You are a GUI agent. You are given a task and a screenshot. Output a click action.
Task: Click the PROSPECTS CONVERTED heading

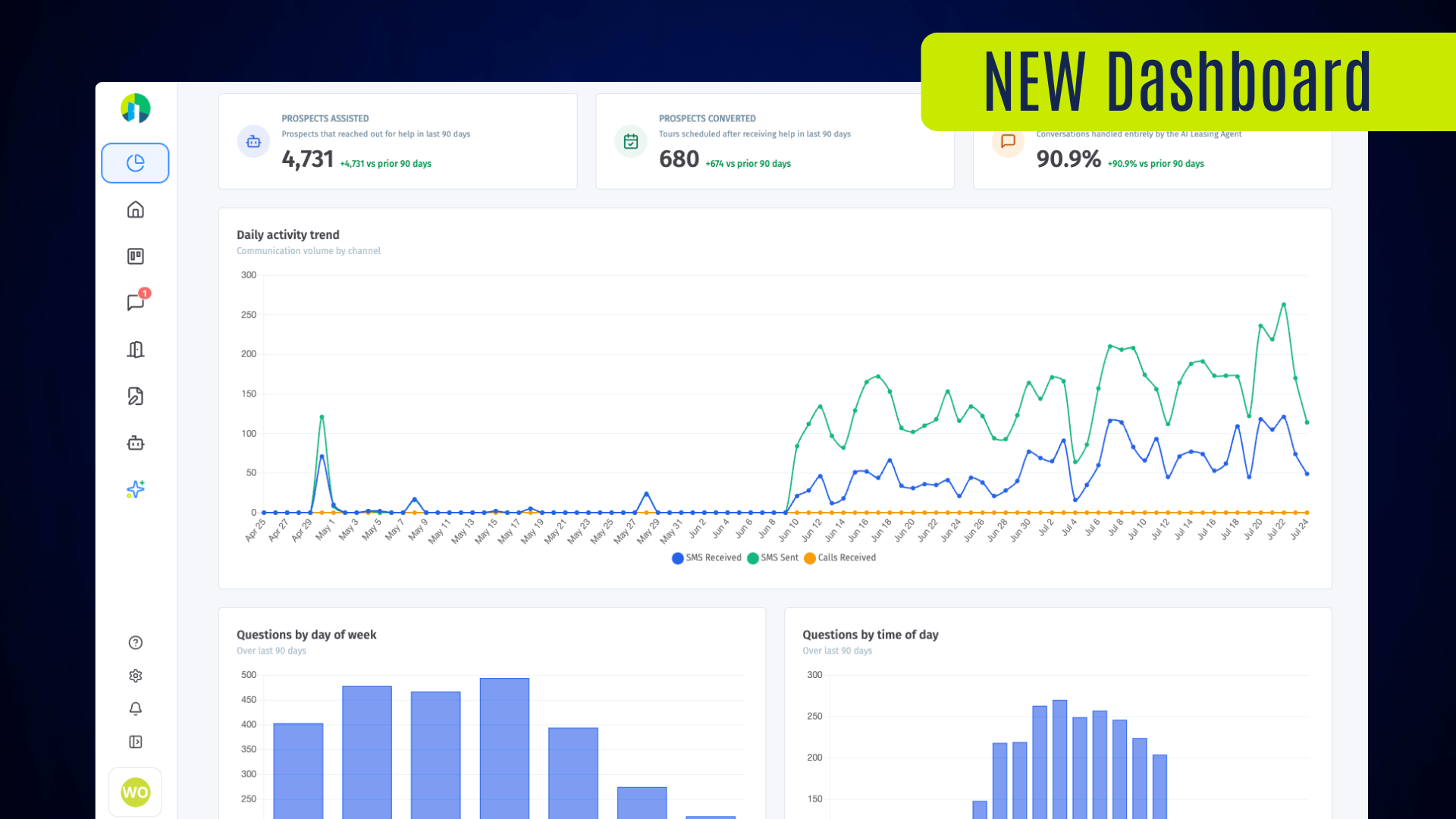click(707, 119)
